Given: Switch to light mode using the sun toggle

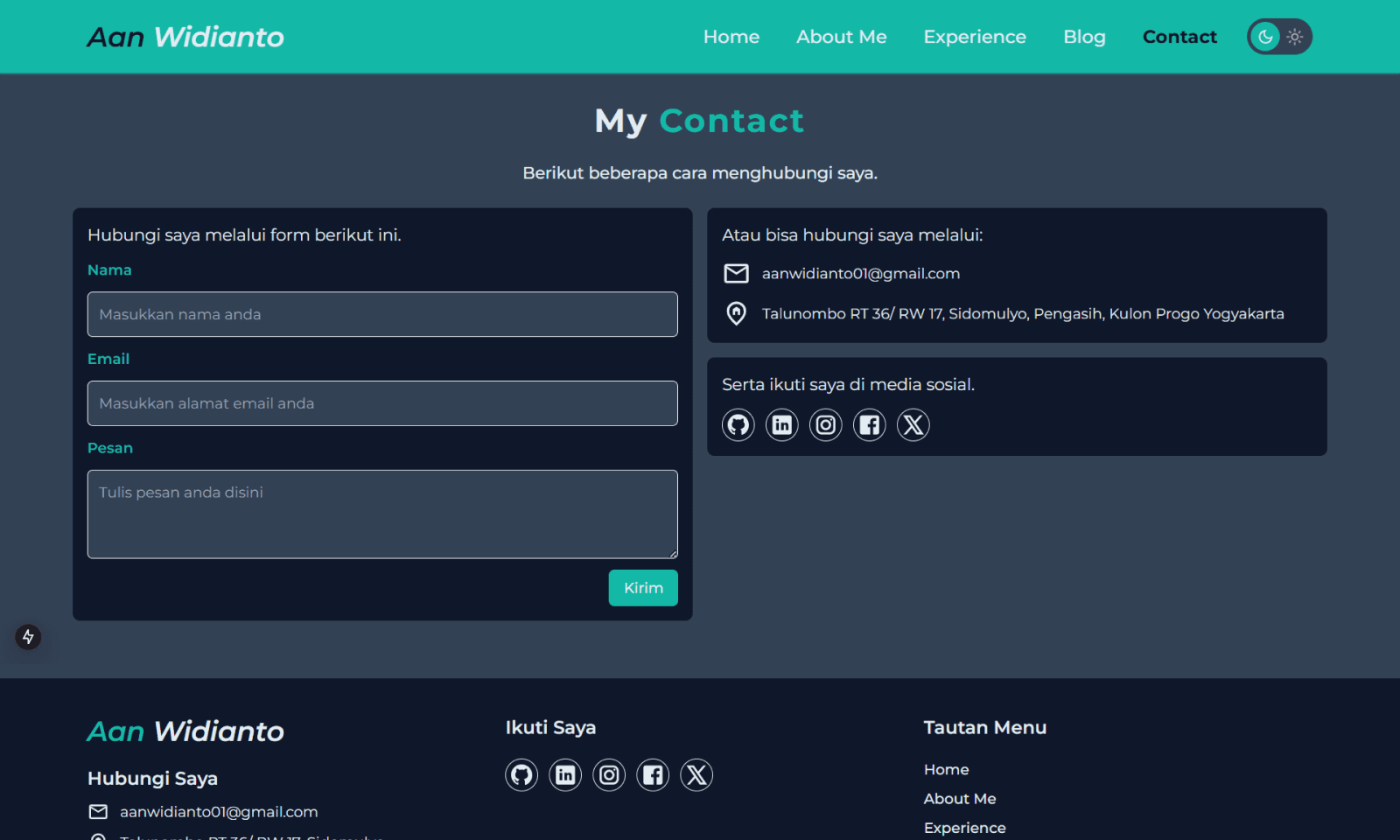Looking at the screenshot, I should pos(1293,37).
